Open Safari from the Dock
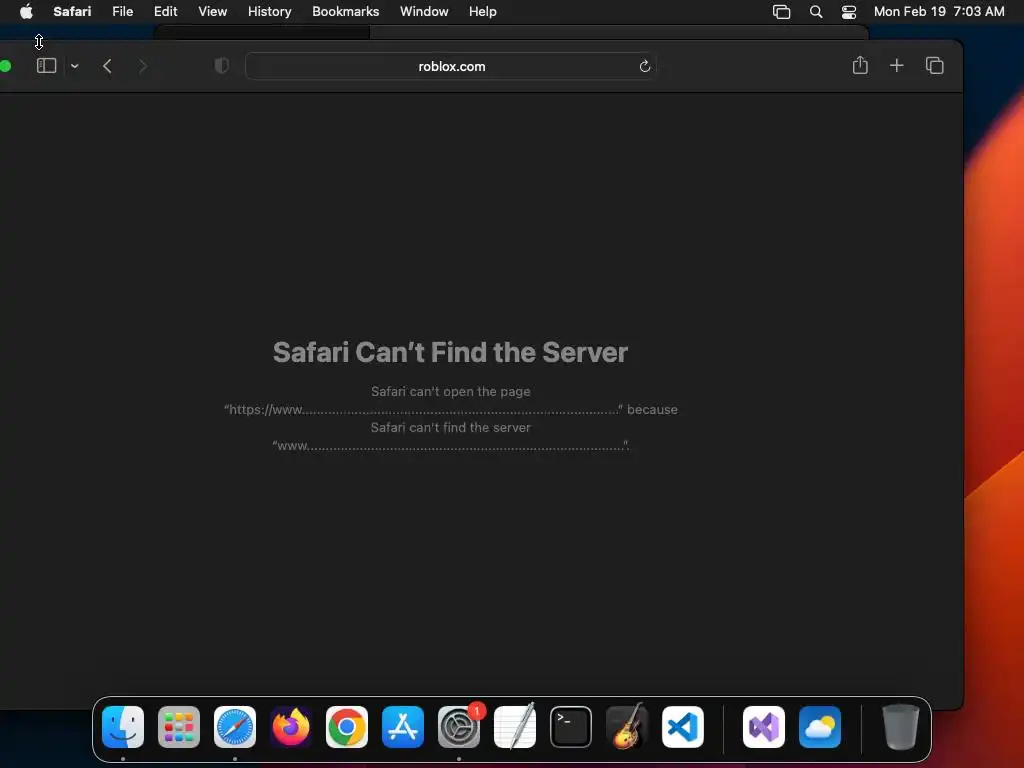The width and height of the screenshot is (1024, 768). (x=235, y=727)
